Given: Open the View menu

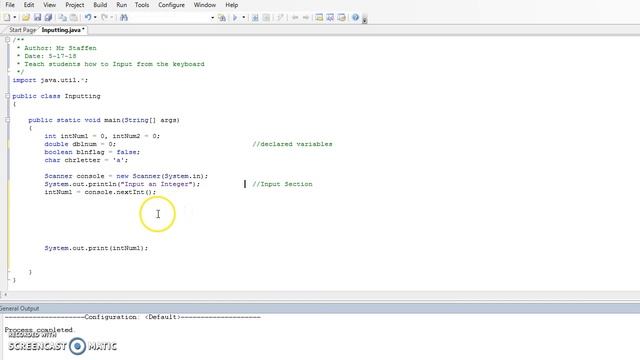Looking at the screenshot, I should (x=49, y=5).
